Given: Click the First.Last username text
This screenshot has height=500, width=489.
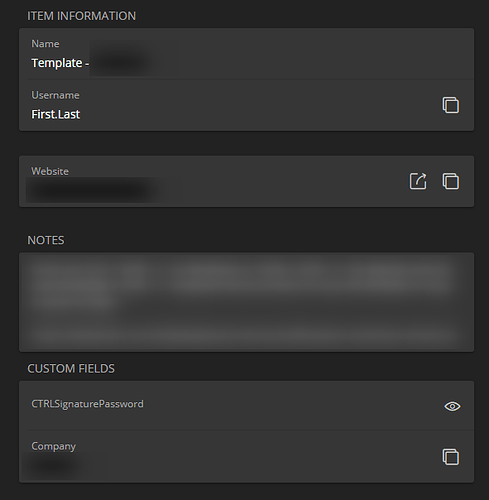Looking at the screenshot, I should tap(56, 114).
